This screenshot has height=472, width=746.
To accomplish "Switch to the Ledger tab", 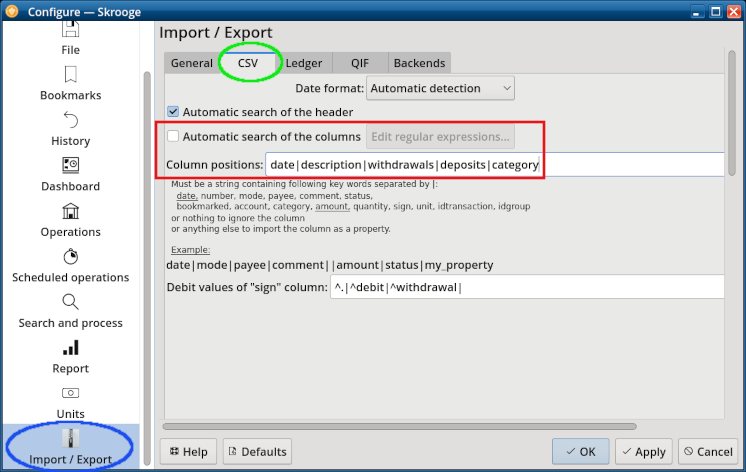I will tap(304, 63).
